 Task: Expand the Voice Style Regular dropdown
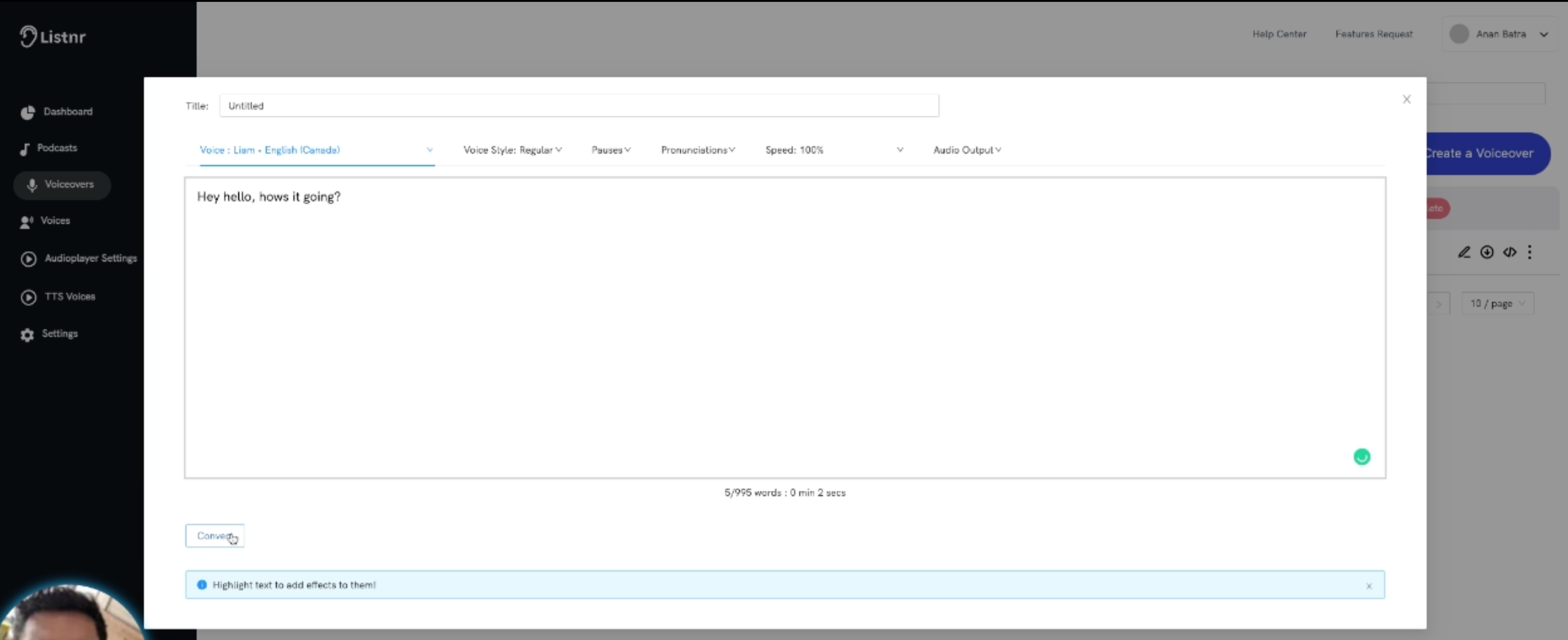pos(513,150)
